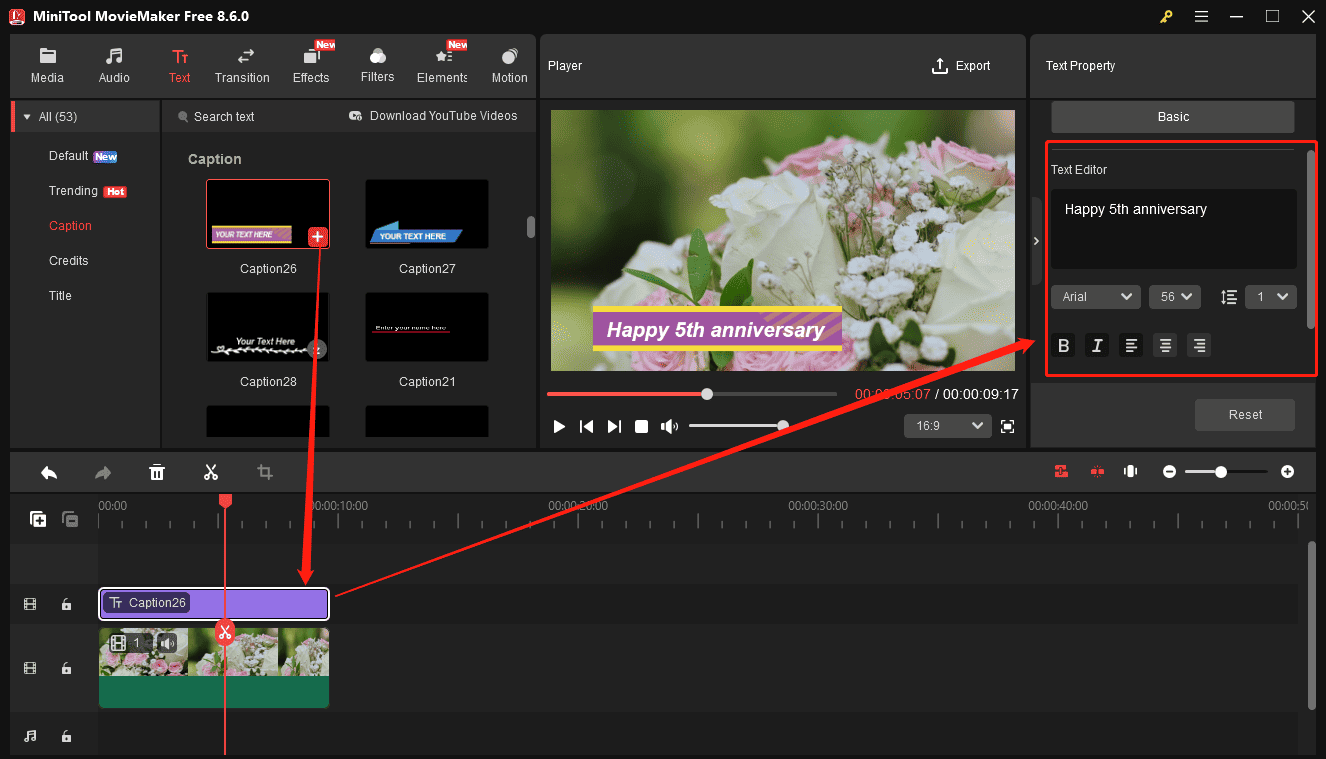
Task: Align text to the right
Action: 1199,346
